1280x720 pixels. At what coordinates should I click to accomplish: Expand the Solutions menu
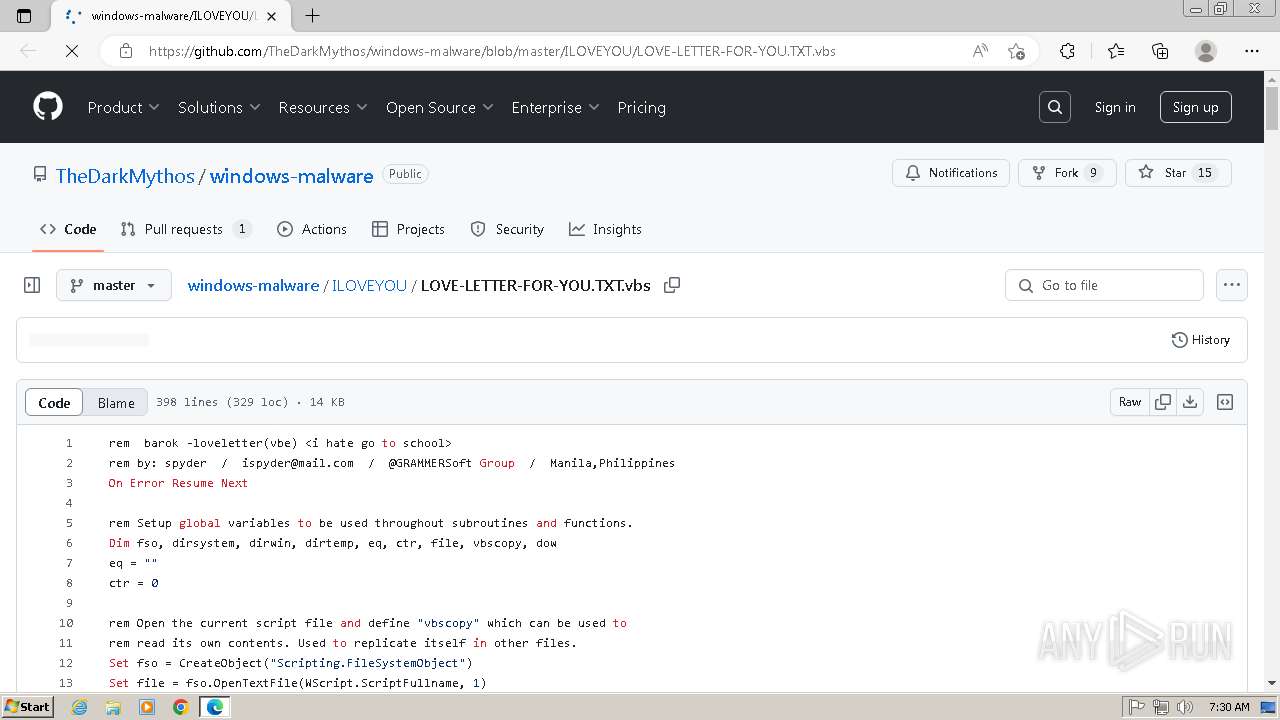coord(219,107)
